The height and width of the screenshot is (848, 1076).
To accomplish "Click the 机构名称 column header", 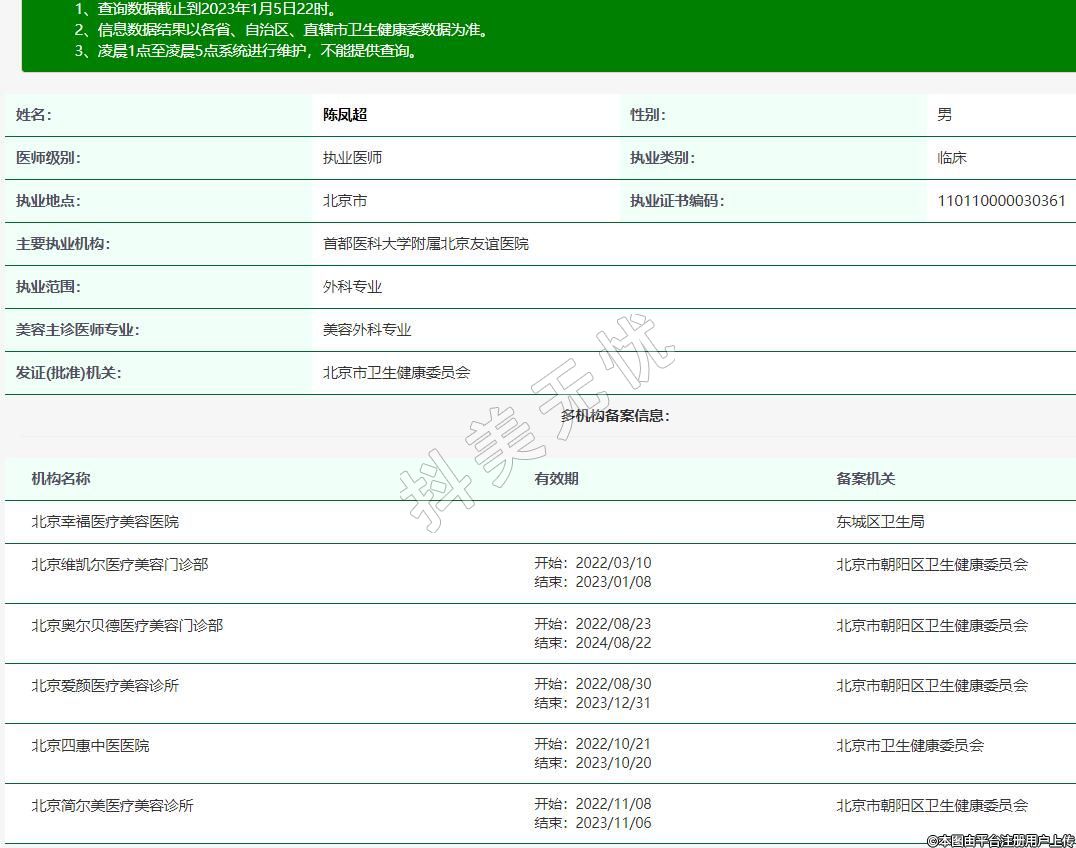I will tap(60, 479).
